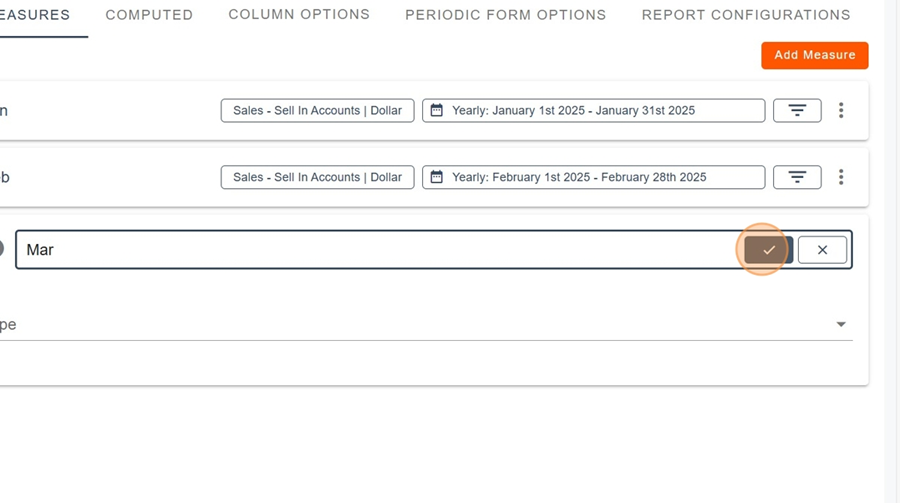The height and width of the screenshot is (503, 900).
Task: Click inside the Mar name input field
Action: pyautogui.click(x=379, y=250)
